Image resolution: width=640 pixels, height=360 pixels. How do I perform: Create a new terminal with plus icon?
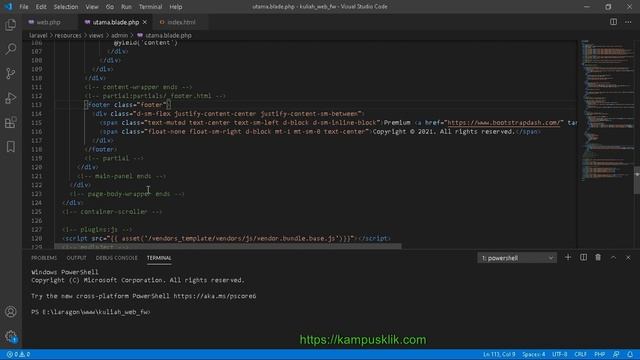pos(568,258)
